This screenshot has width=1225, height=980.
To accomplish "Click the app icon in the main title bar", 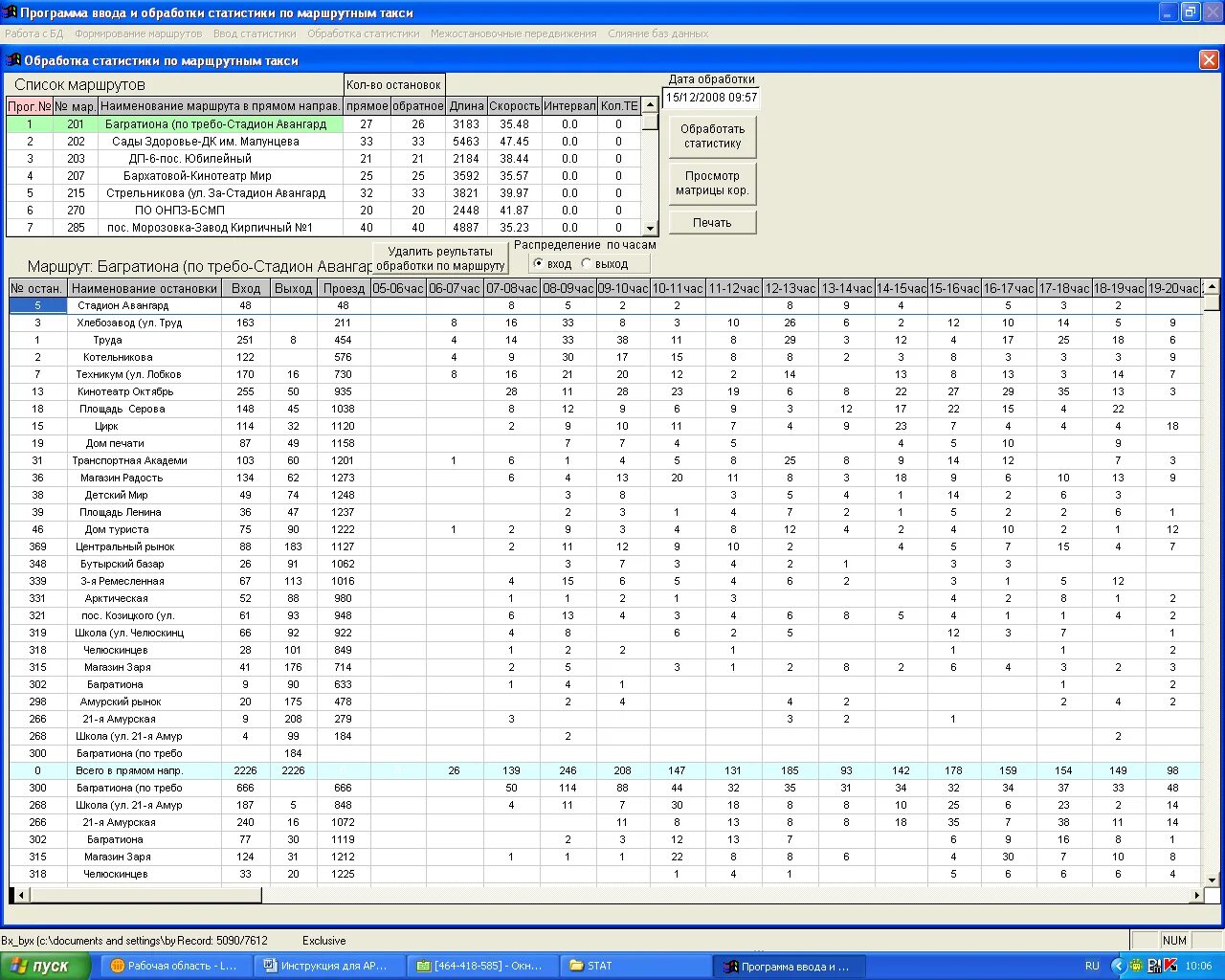I will [x=11, y=12].
